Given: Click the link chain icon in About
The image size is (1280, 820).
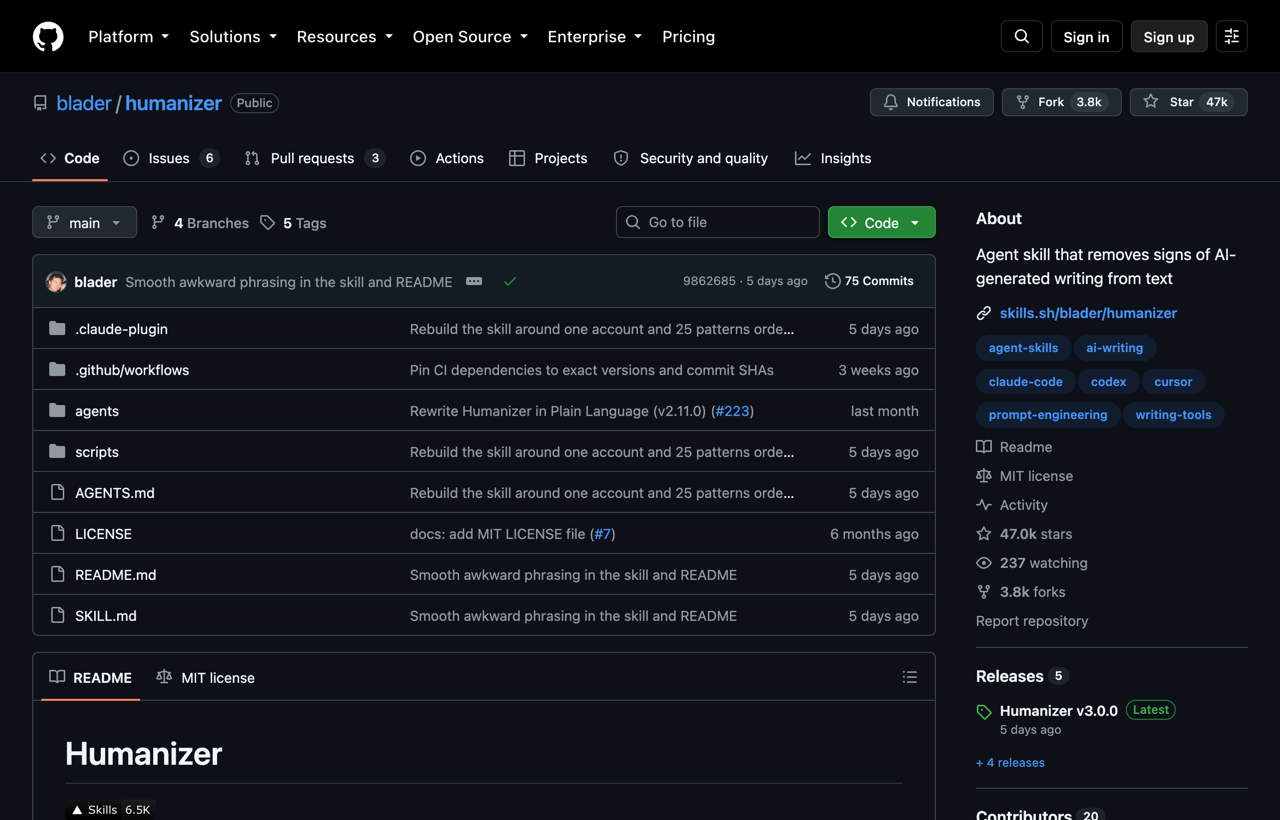Looking at the screenshot, I should click(x=984, y=313).
